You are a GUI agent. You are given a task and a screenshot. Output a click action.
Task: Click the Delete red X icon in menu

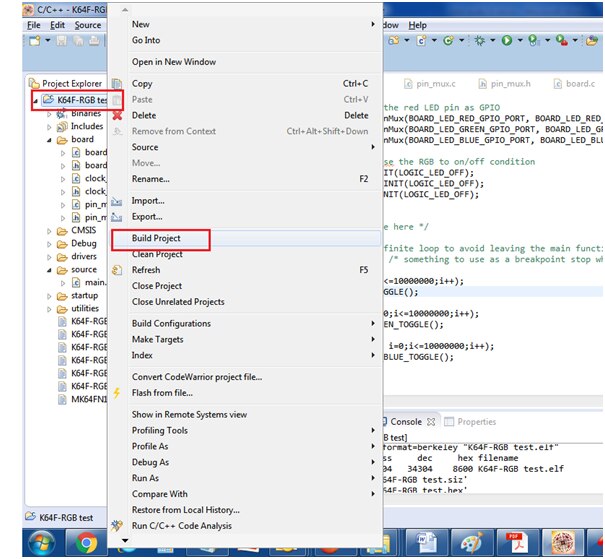coord(117,115)
